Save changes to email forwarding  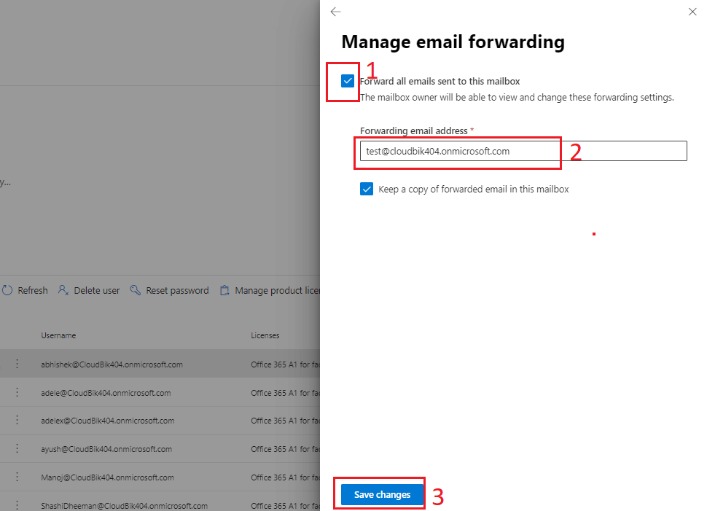coord(382,495)
